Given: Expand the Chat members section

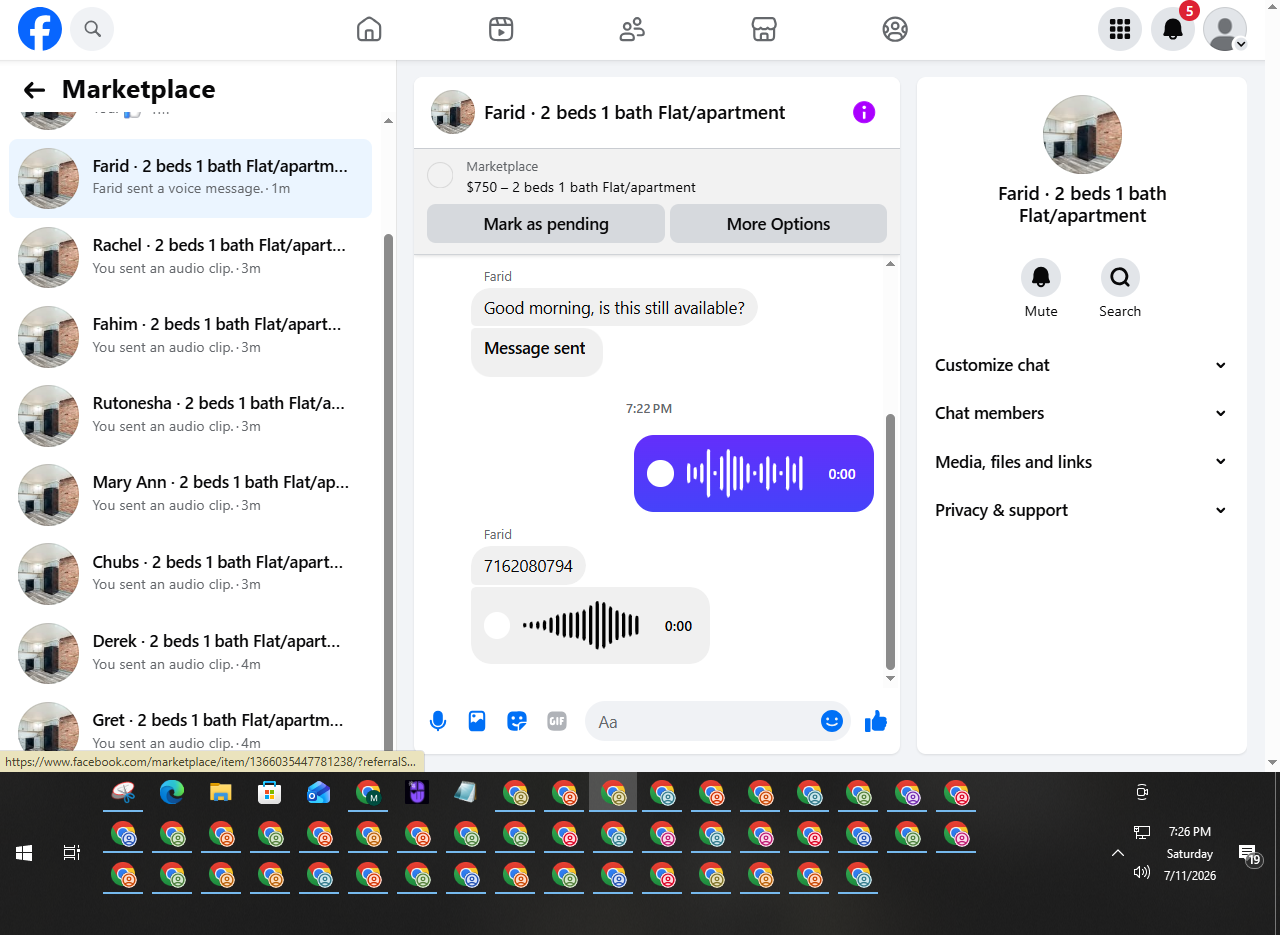Looking at the screenshot, I should pyautogui.click(x=1081, y=413).
